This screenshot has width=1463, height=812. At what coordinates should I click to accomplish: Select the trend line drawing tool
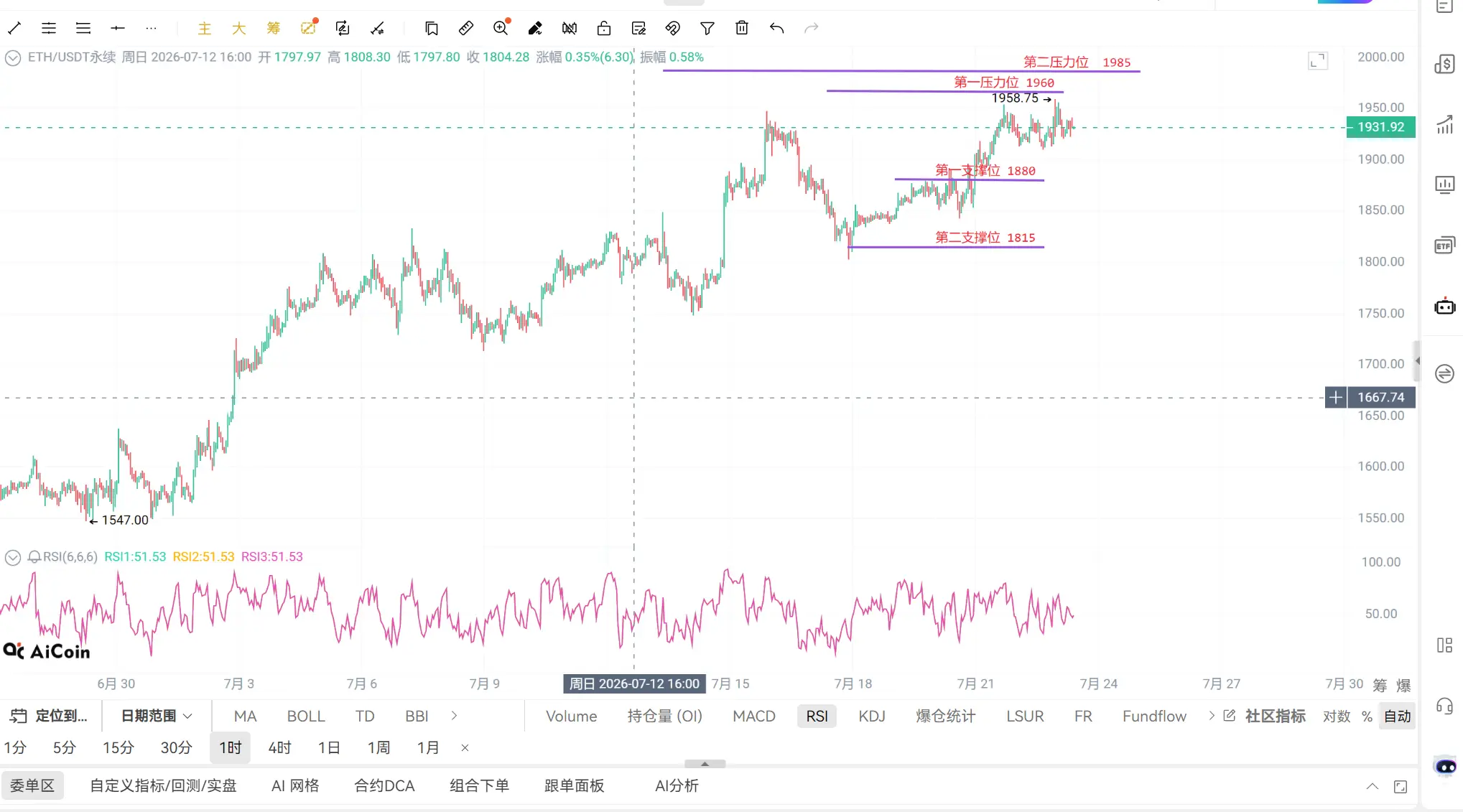pyautogui.click(x=14, y=28)
